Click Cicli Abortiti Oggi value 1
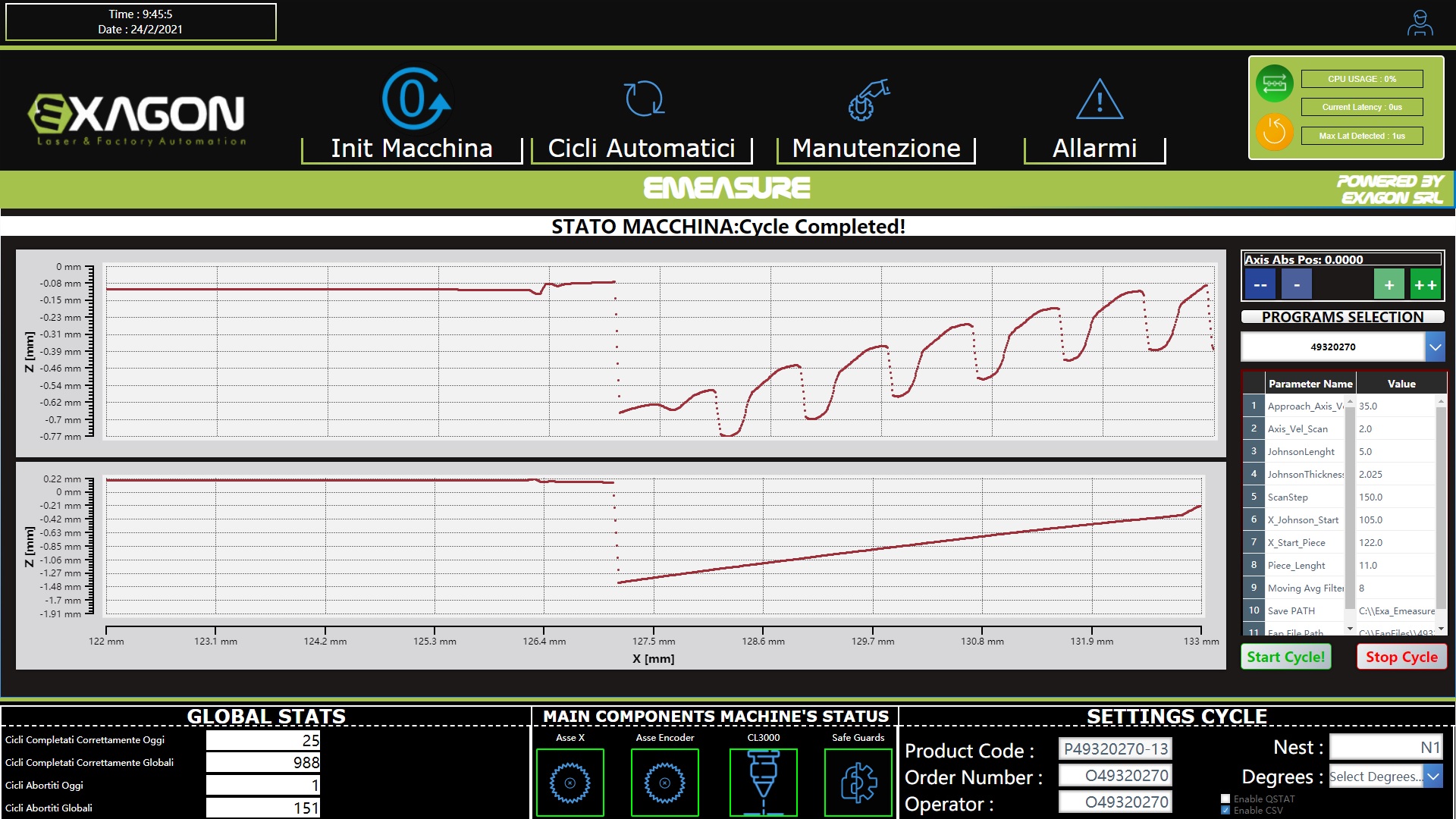The width and height of the screenshot is (1456, 819). (263, 785)
